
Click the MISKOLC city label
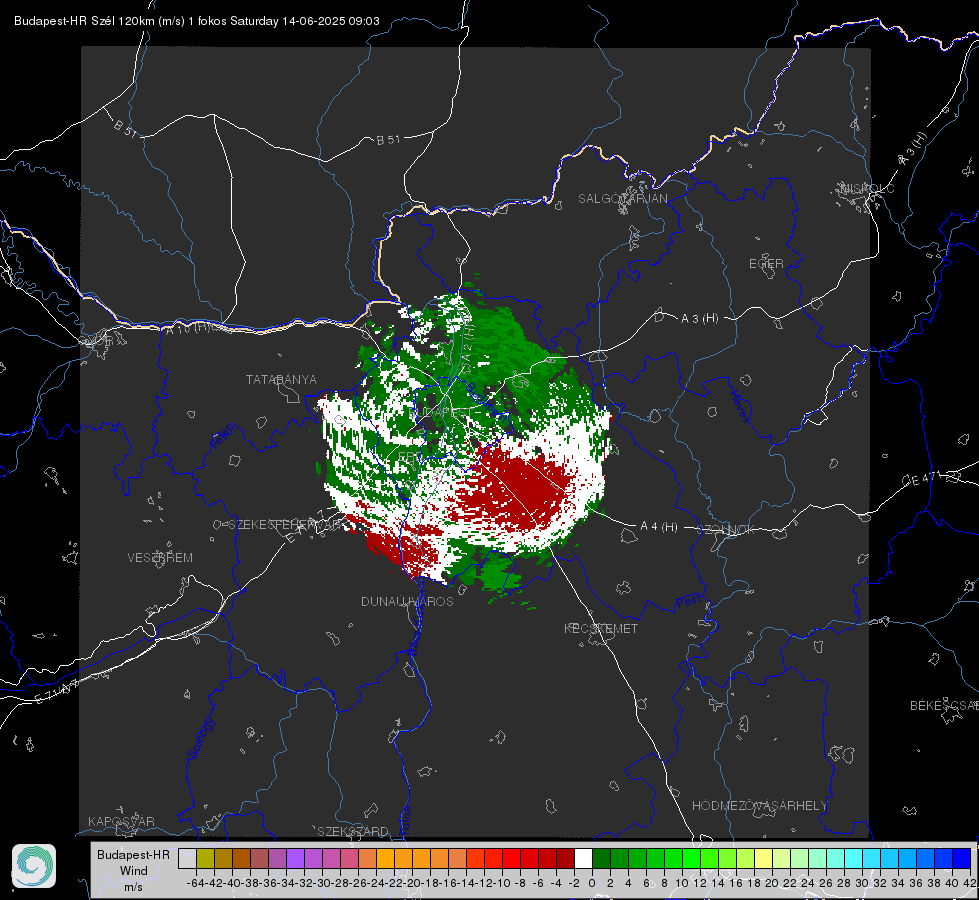[867, 188]
